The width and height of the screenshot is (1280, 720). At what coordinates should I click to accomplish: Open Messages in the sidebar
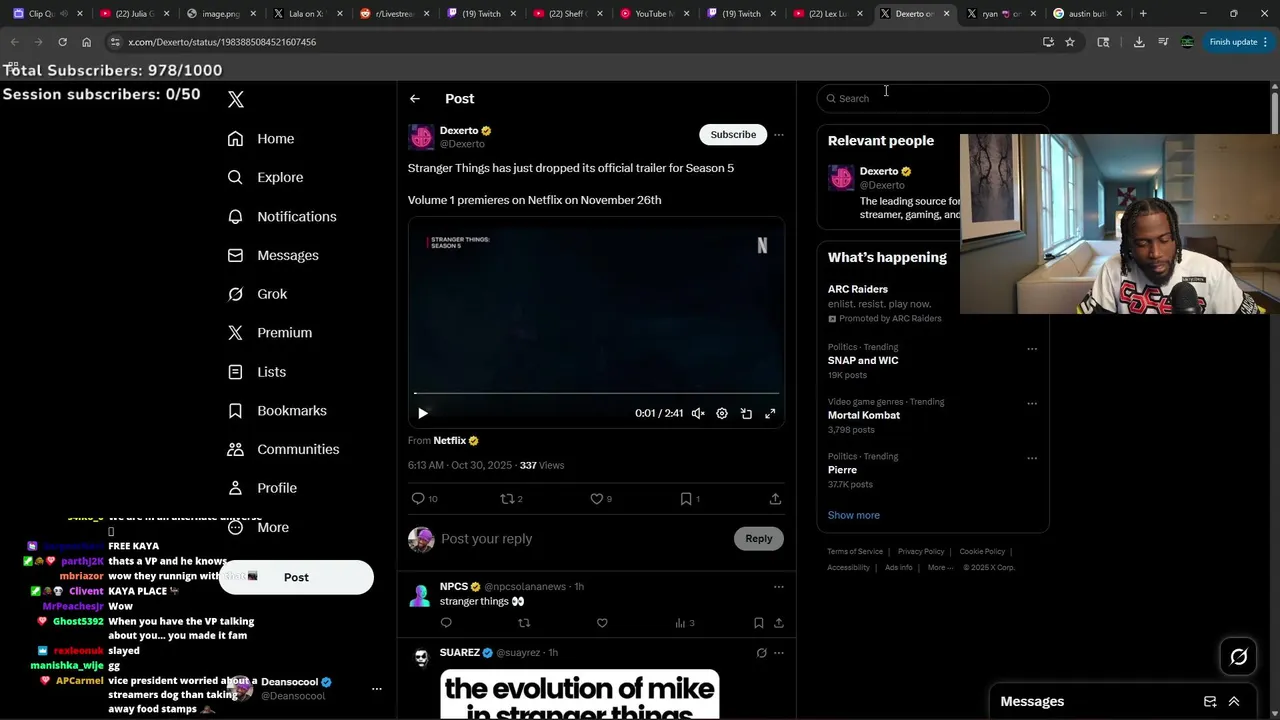coord(273,255)
